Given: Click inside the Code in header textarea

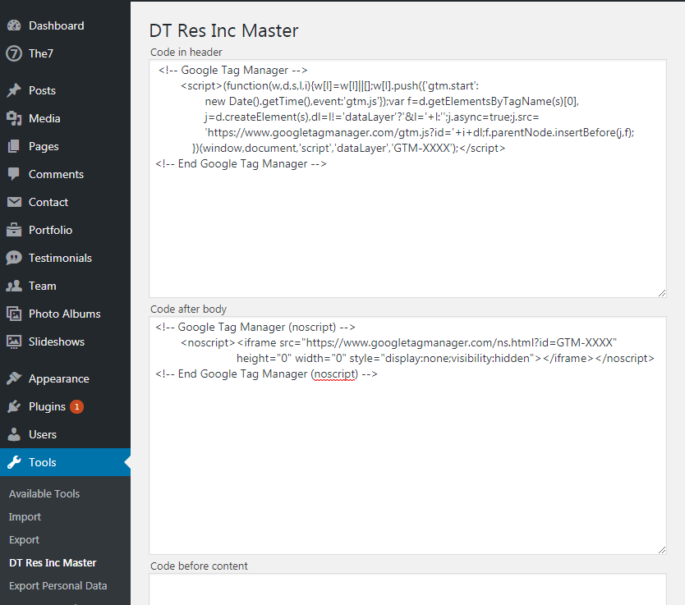Looking at the screenshot, I should point(407,230).
